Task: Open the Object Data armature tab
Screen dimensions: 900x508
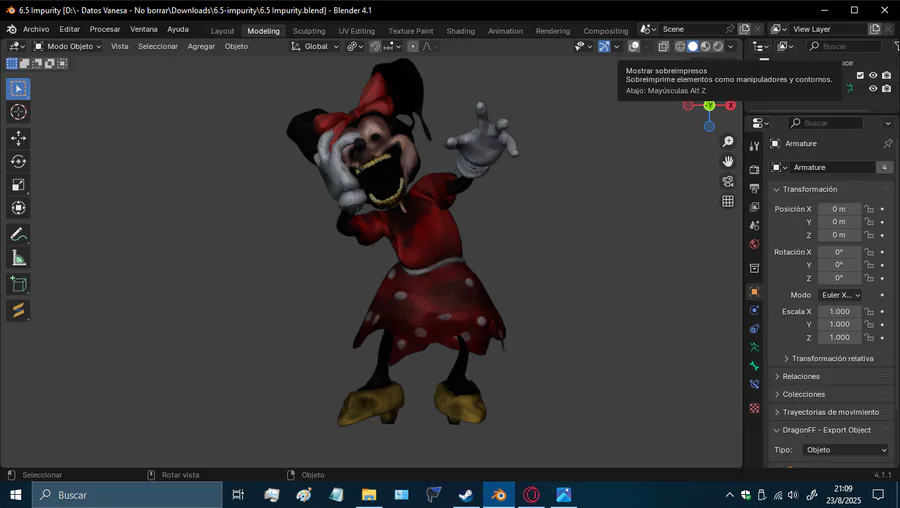Action: 754,347
